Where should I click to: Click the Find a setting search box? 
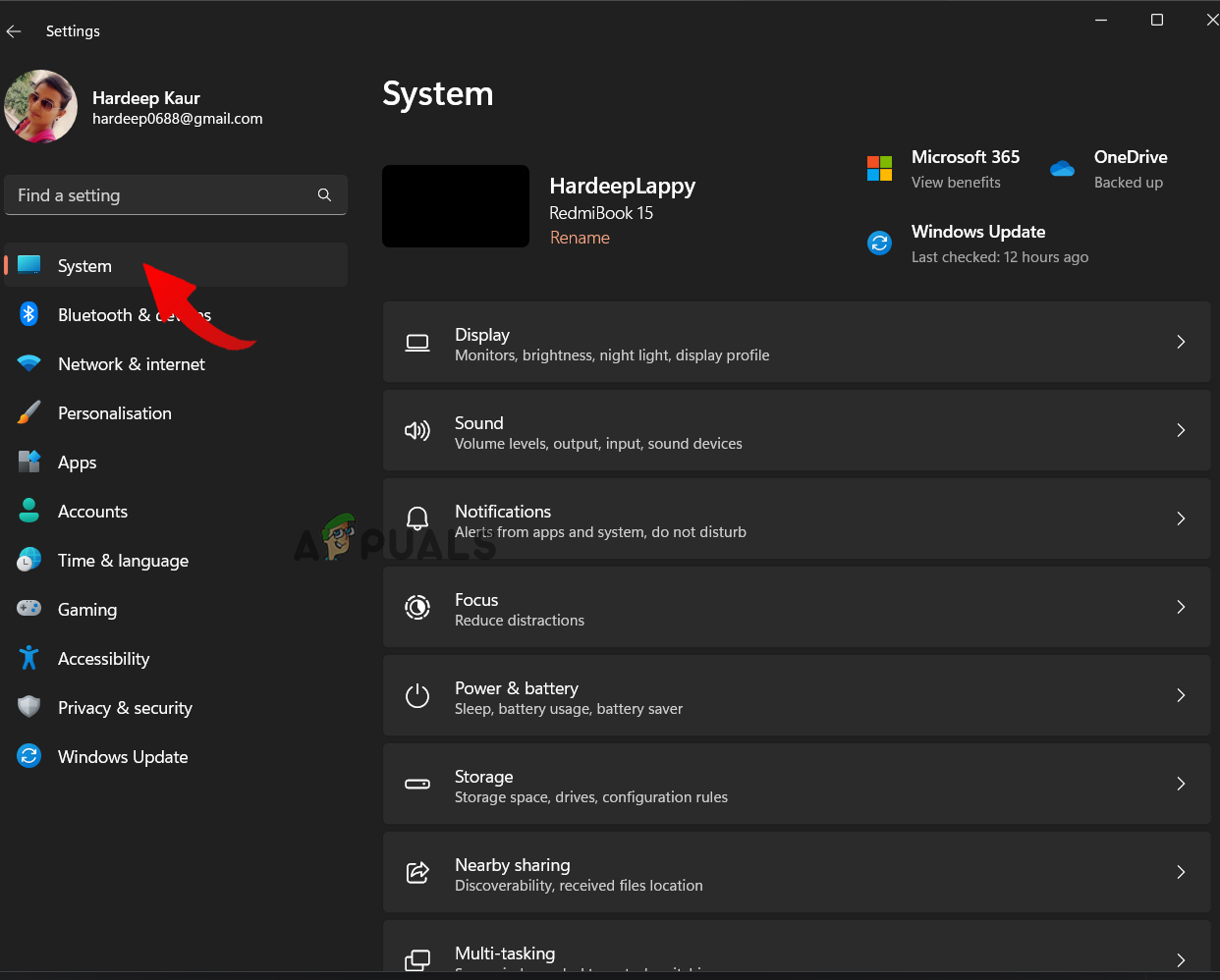(176, 194)
